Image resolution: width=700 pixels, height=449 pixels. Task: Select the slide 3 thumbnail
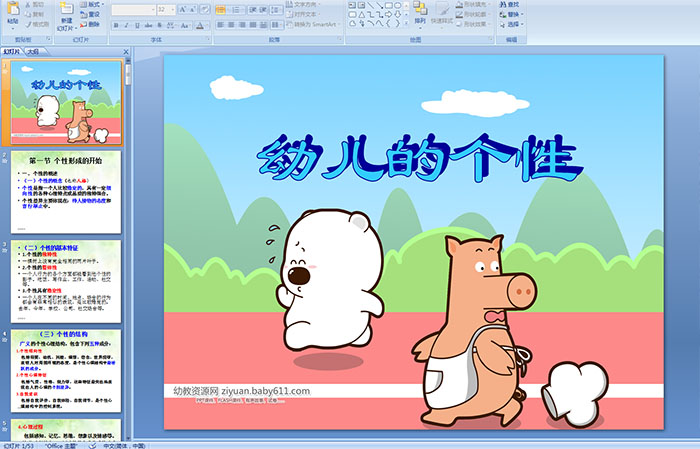(66, 281)
